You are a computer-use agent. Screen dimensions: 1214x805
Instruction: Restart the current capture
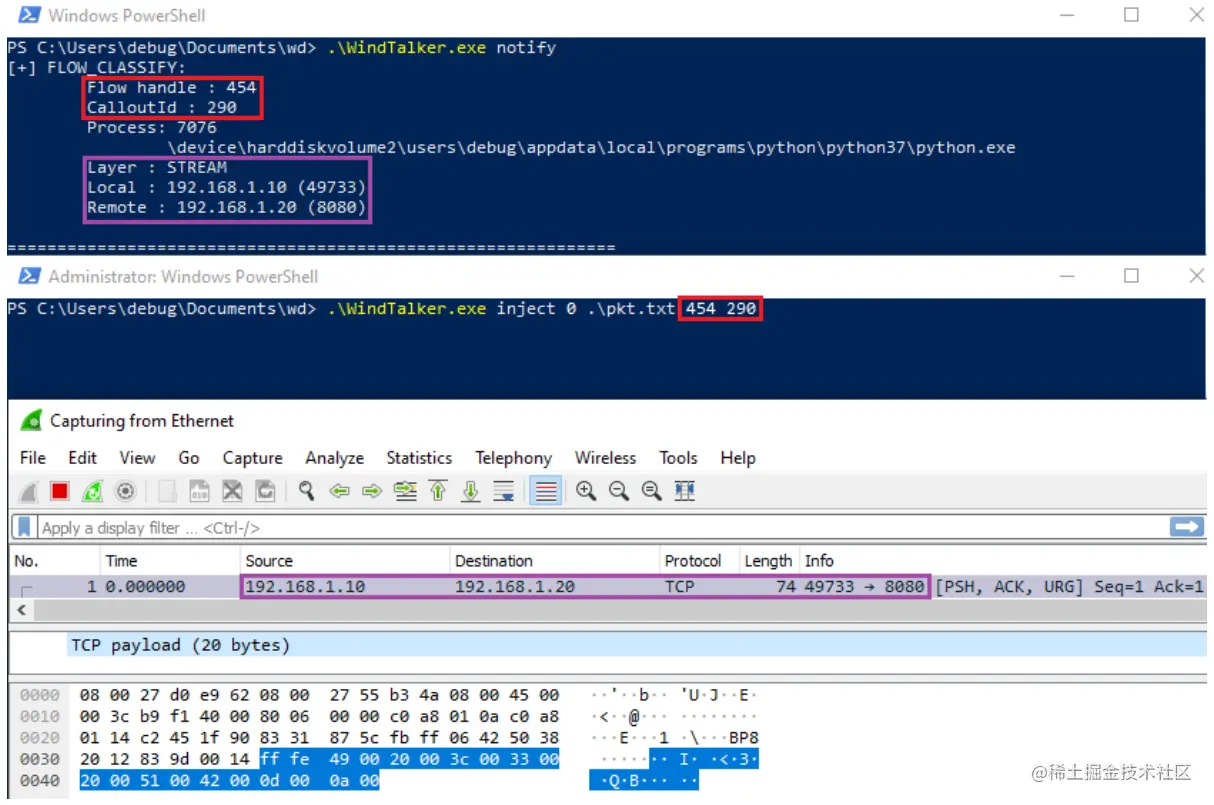pyautogui.click(x=92, y=491)
